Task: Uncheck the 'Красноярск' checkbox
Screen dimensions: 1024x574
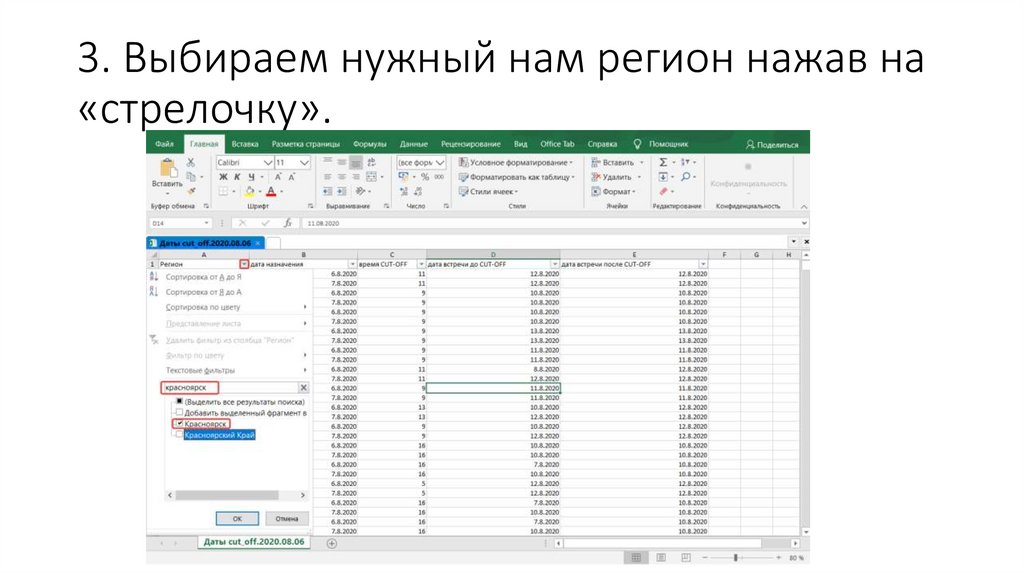Action: (179, 424)
